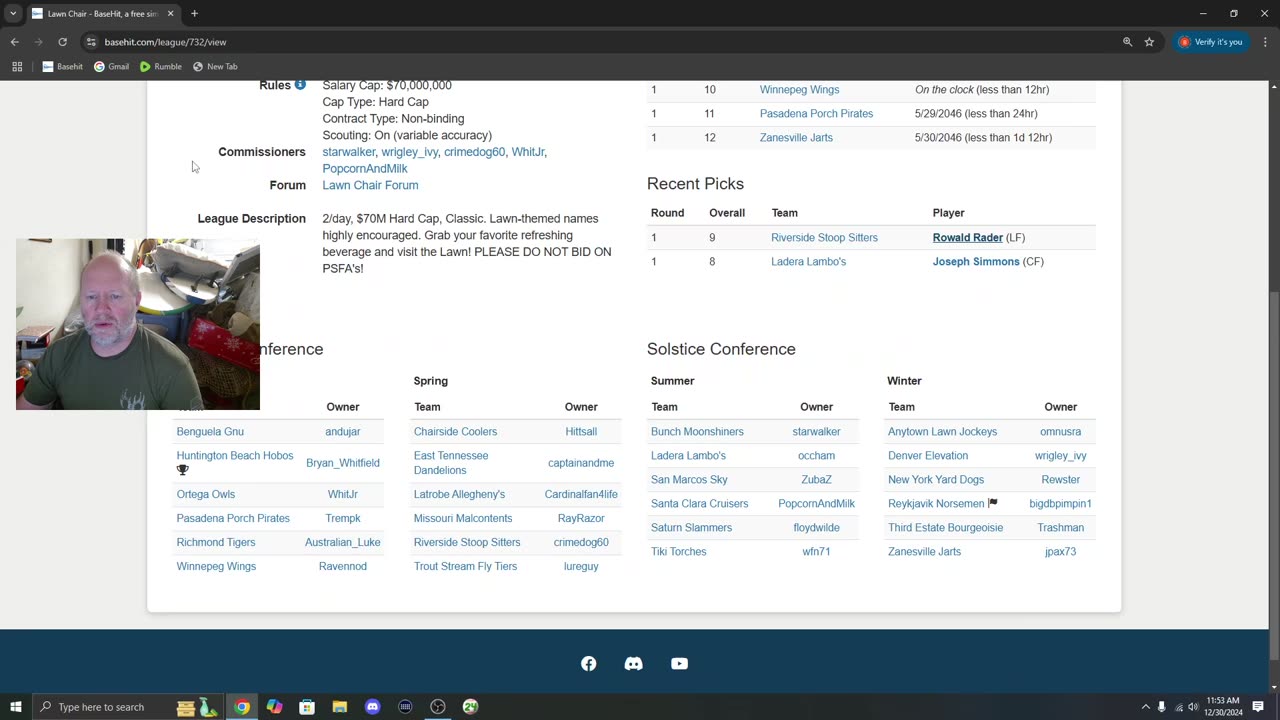Open the Benguela Gnu team page
The width and height of the screenshot is (1280, 720).
click(x=210, y=432)
